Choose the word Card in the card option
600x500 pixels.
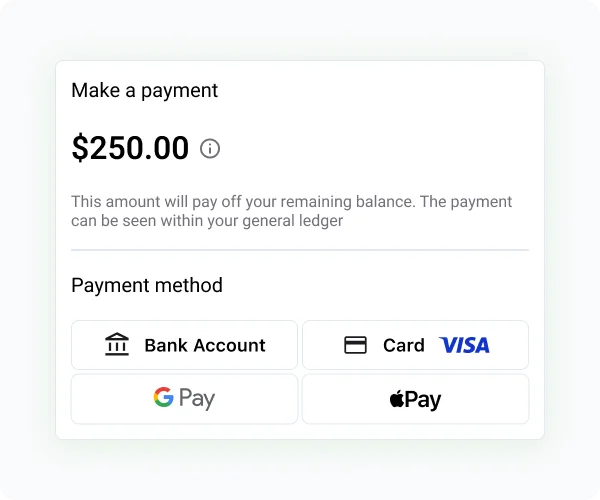404,345
